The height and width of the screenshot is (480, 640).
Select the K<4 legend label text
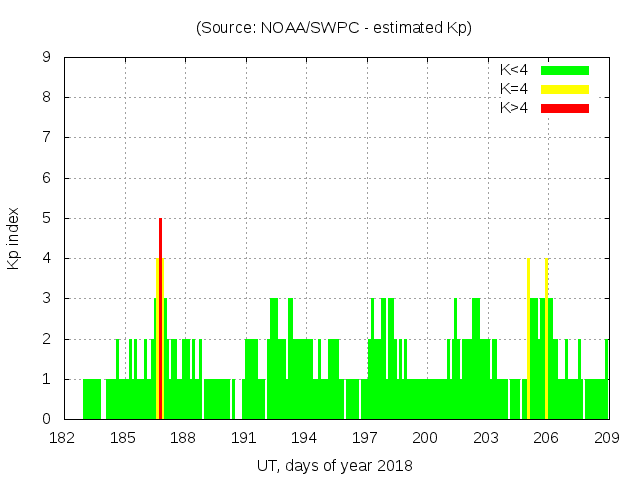point(514,70)
